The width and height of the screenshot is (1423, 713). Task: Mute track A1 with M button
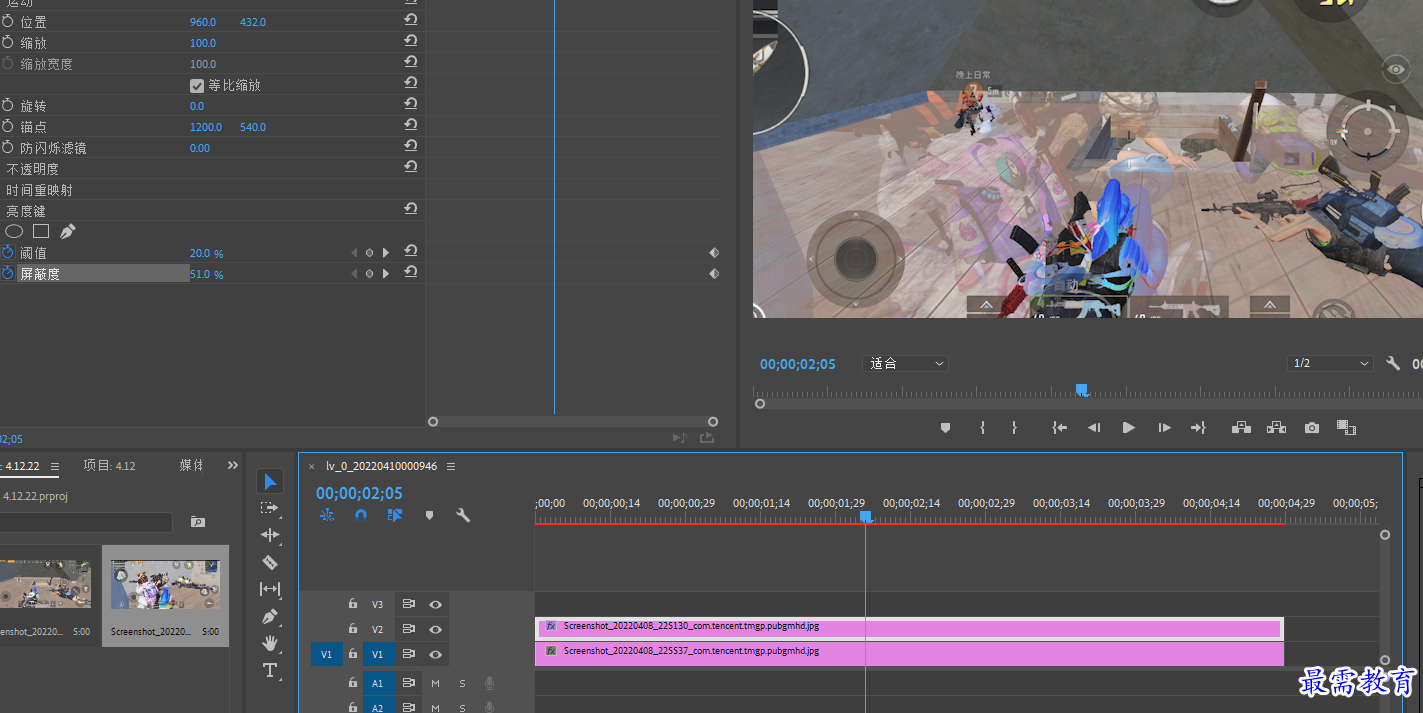coord(435,683)
